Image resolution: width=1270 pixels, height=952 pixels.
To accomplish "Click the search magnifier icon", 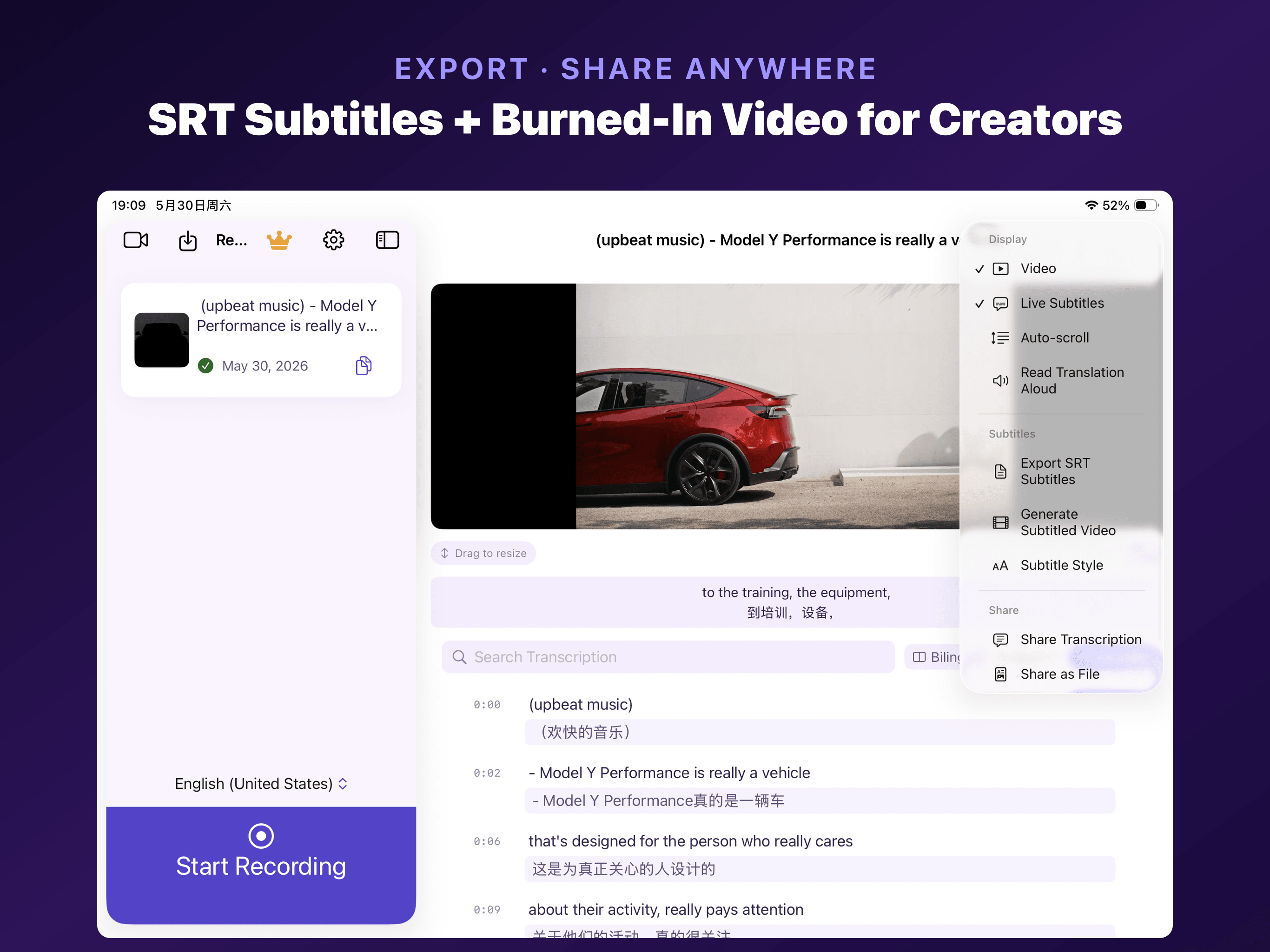I will (x=459, y=657).
